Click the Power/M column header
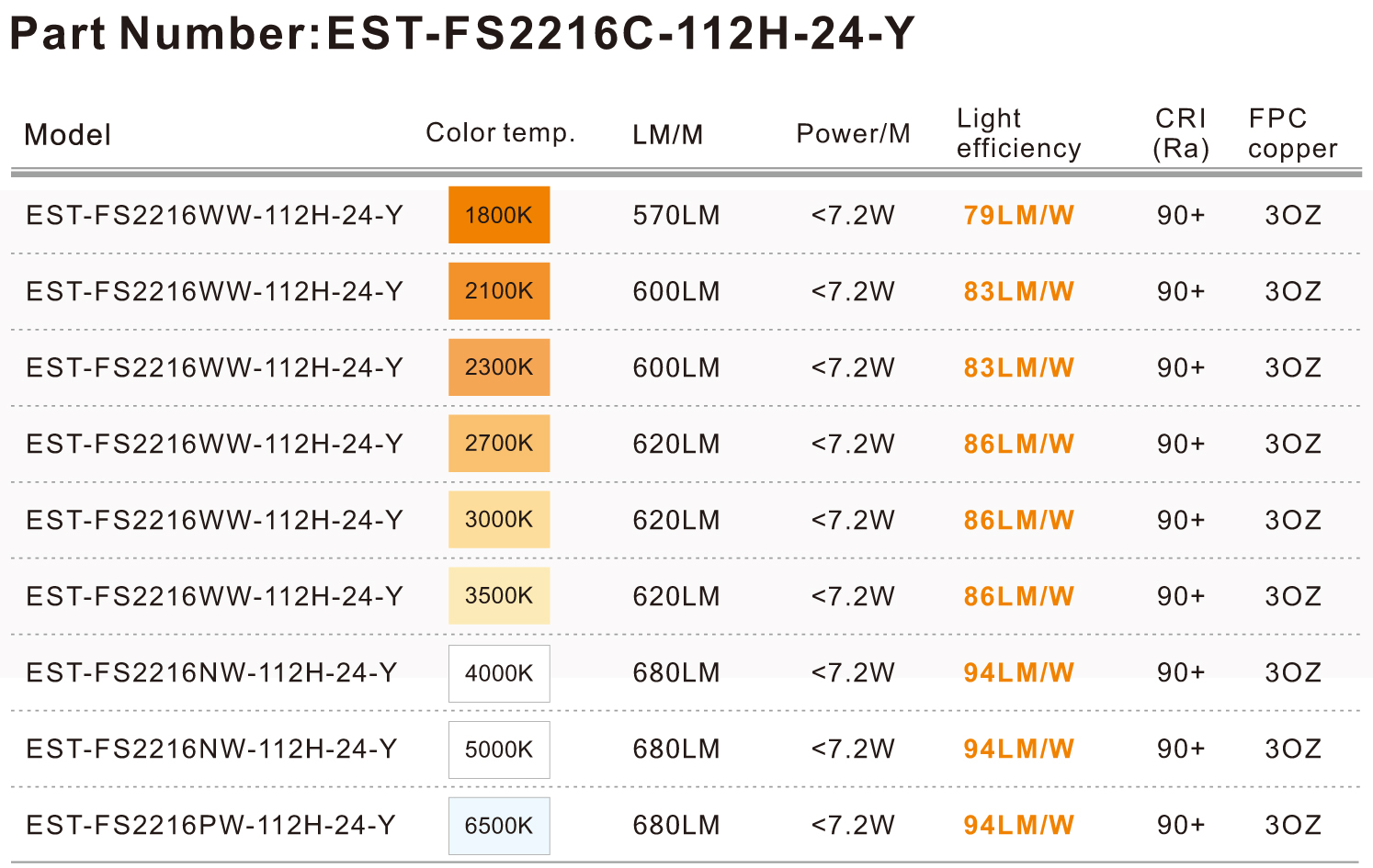 pyautogui.click(x=853, y=134)
